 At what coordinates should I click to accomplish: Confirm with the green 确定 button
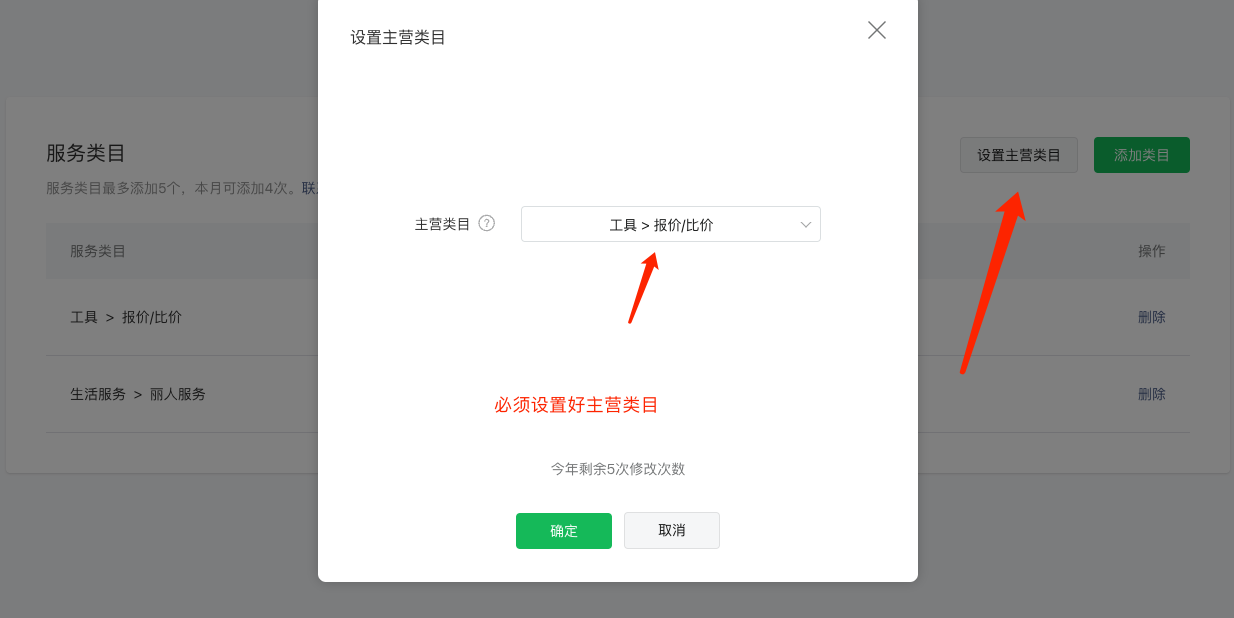[x=564, y=531]
